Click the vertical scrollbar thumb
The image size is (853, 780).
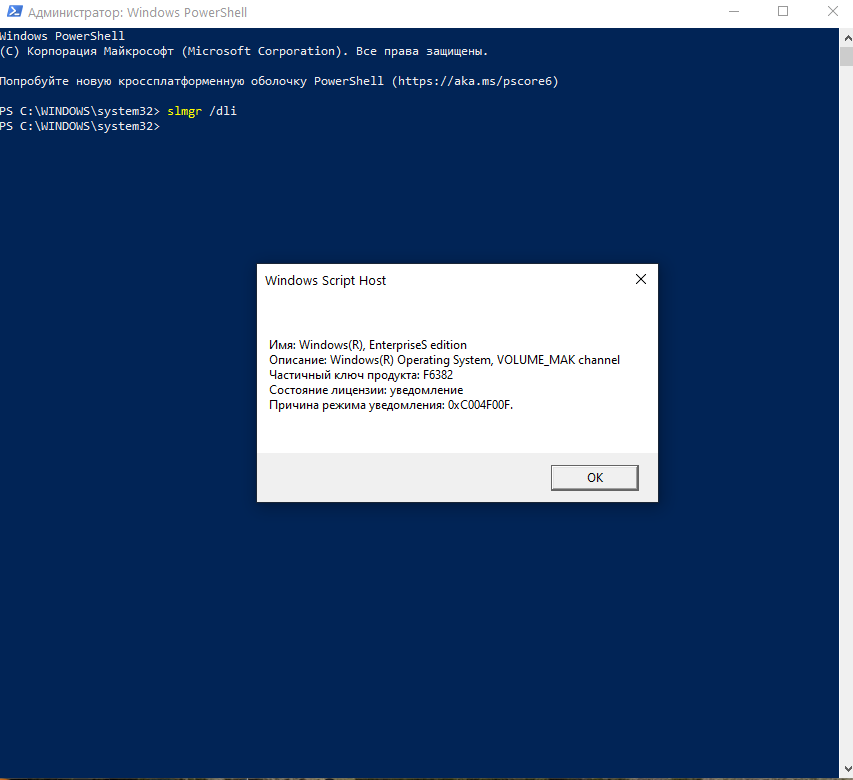click(847, 57)
